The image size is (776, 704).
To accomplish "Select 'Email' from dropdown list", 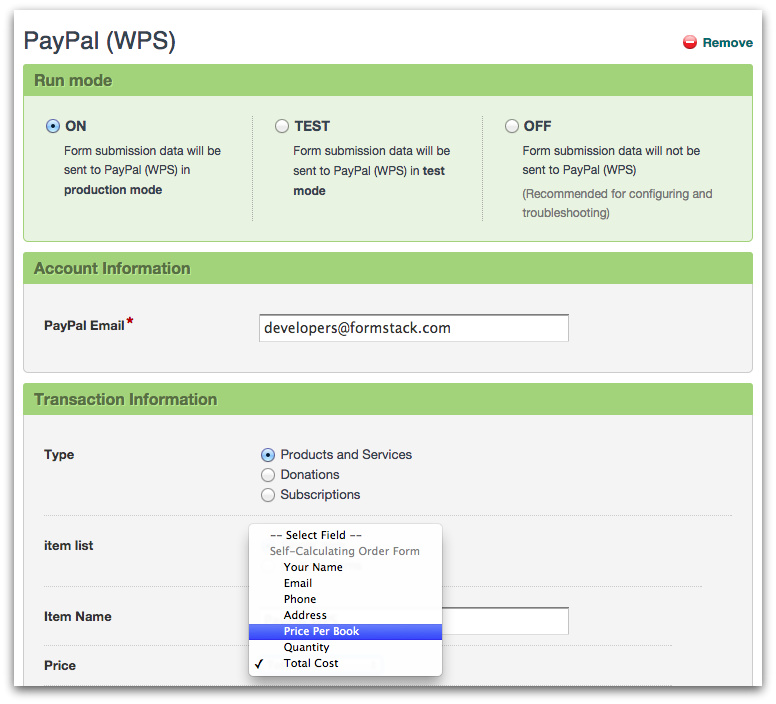I will pos(298,583).
